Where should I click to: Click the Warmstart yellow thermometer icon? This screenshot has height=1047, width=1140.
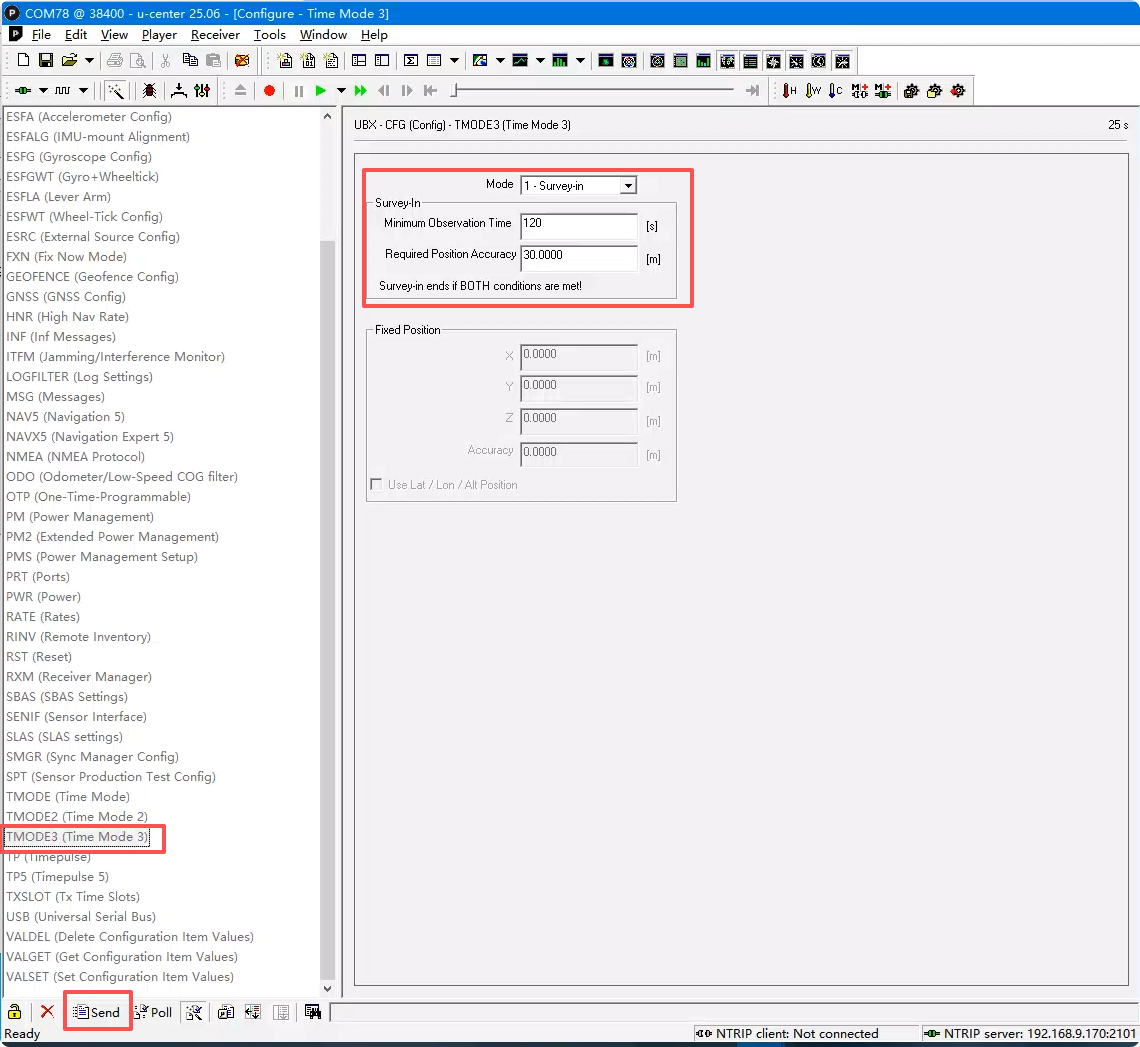[813, 91]
